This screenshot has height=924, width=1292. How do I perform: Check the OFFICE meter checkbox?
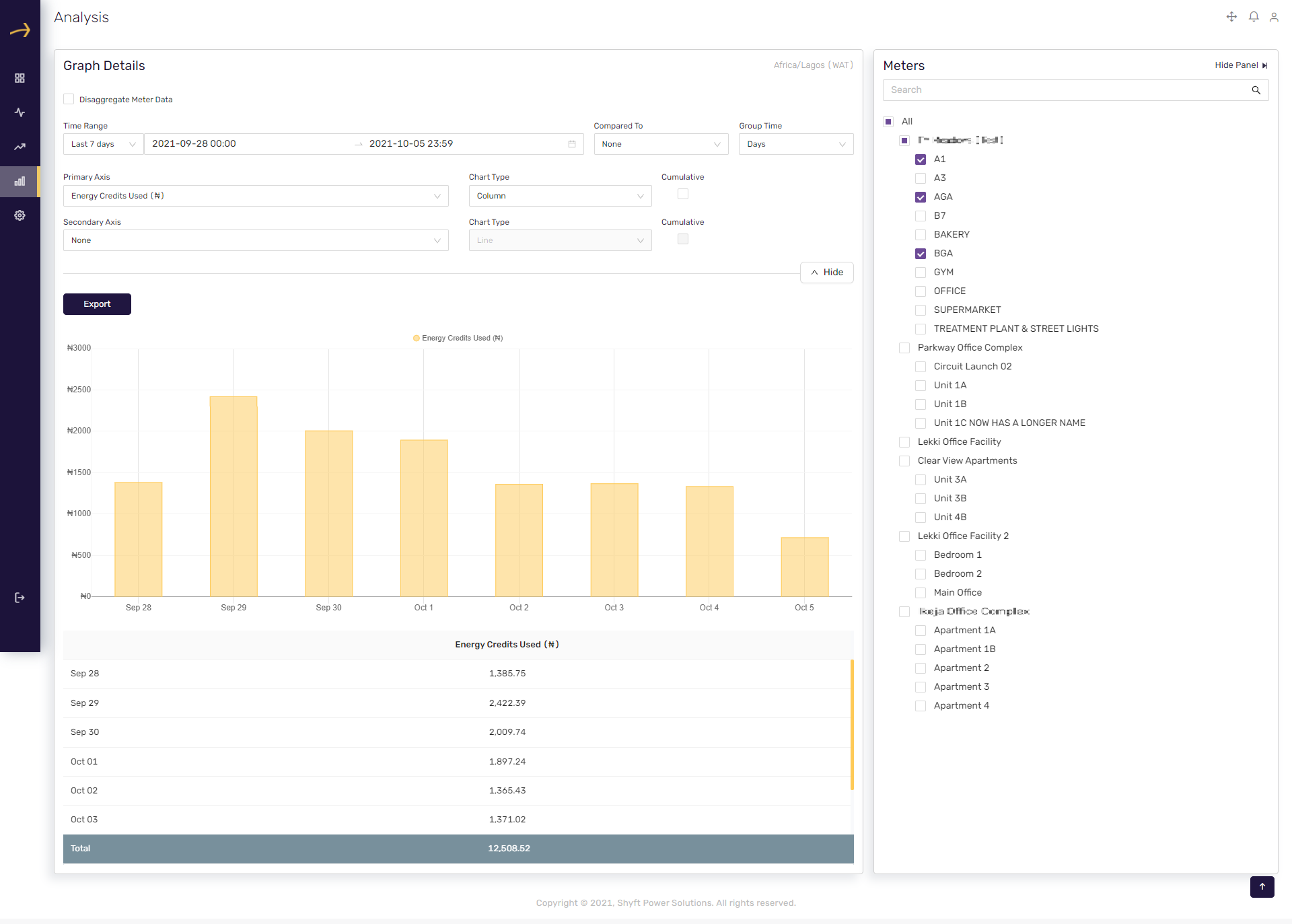(921, 291)
